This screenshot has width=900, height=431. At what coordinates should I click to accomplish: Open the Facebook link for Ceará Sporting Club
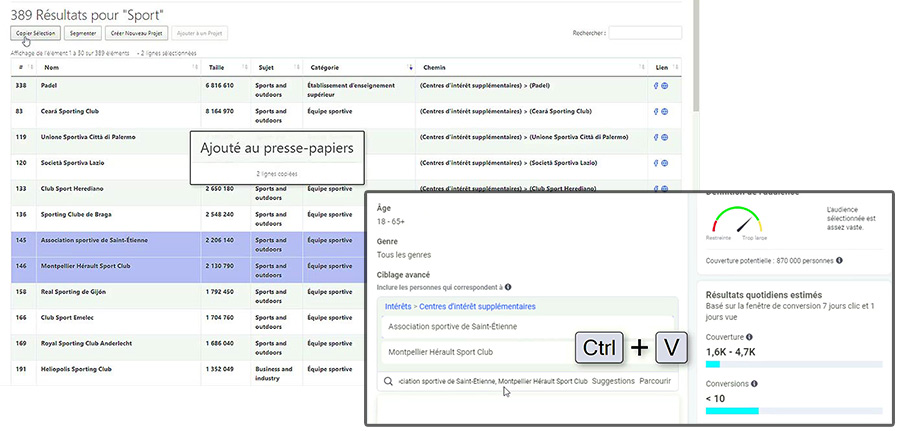coord(656,111)
